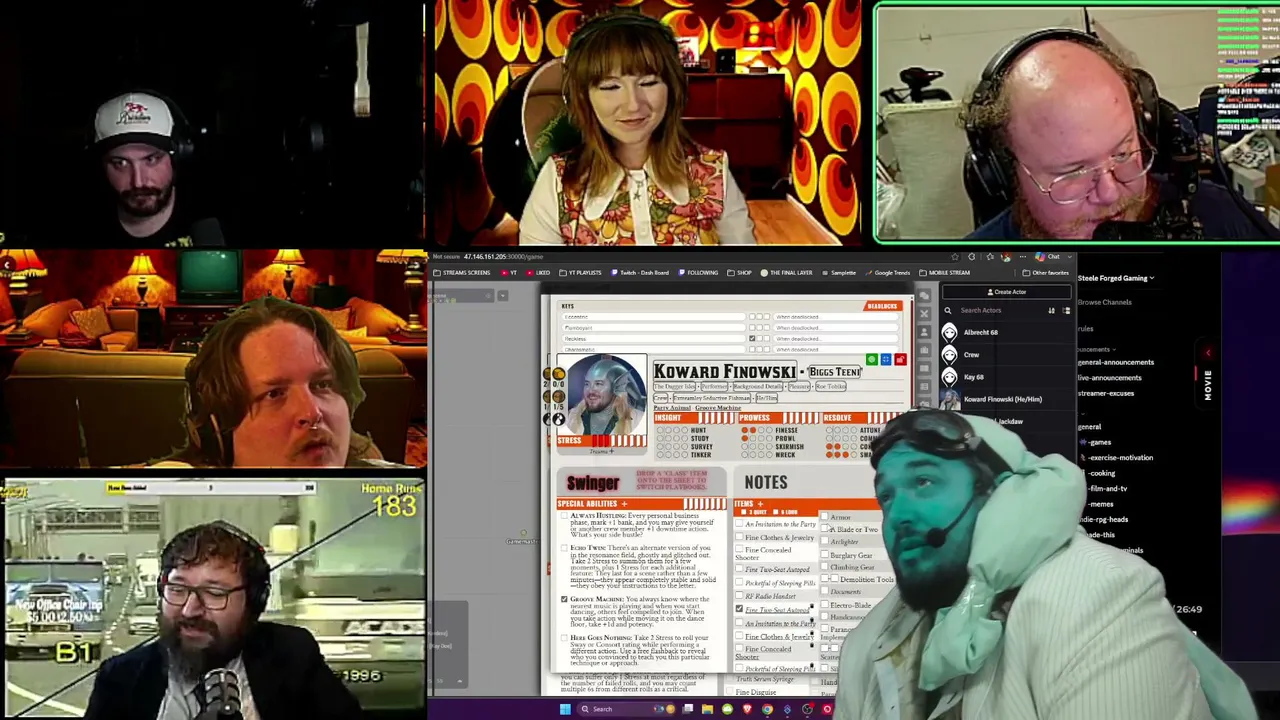Click the actor sort order icon
Image resolution: width=1280 pixels, height=720 pixels.
coord(1051,311)
